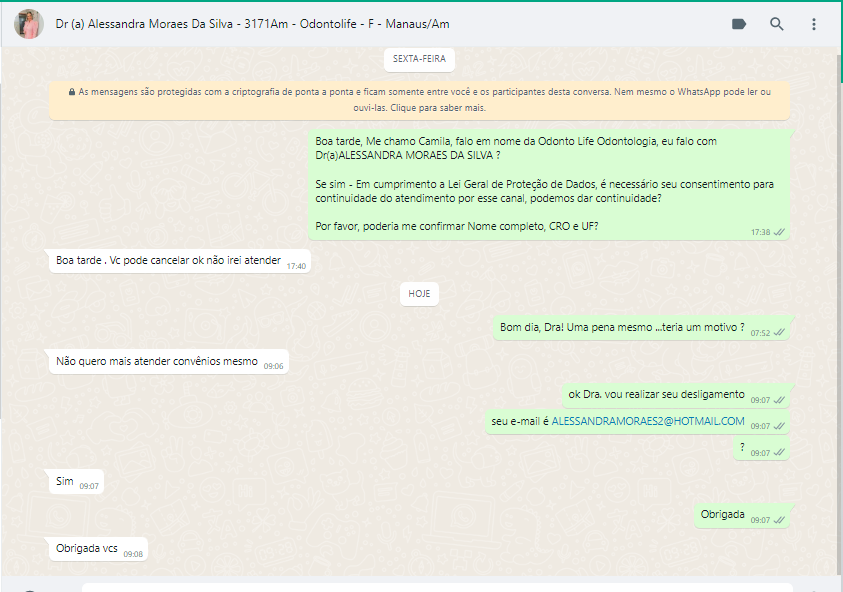Open the three-dot chat menu
The height and width of the screenshot is (592, 843).
point(814,24)
